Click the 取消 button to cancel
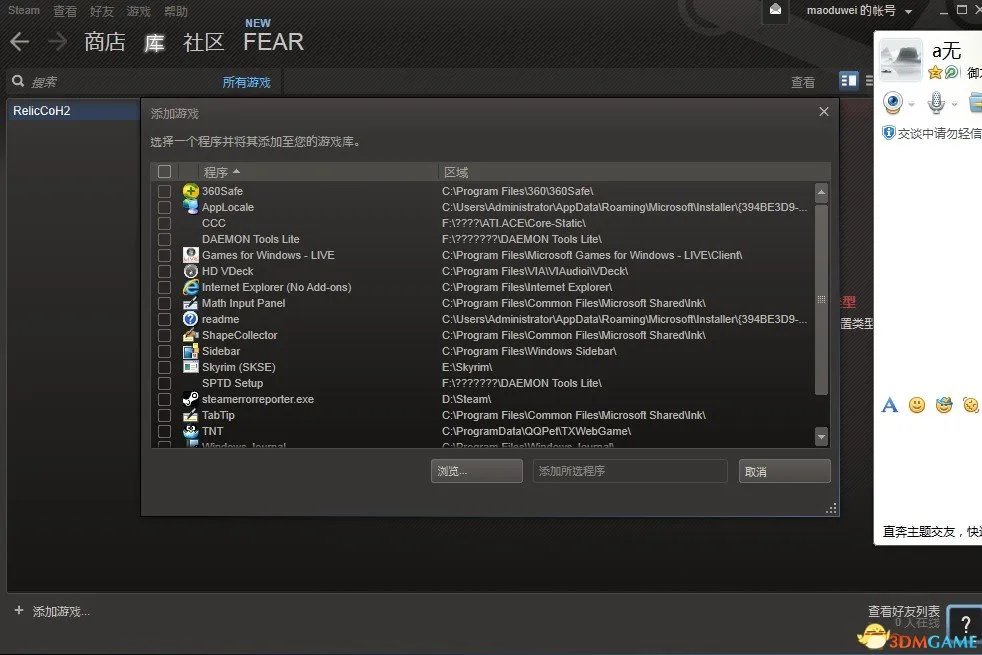Screen dimensions: 982x655 [x=784, y=470]
